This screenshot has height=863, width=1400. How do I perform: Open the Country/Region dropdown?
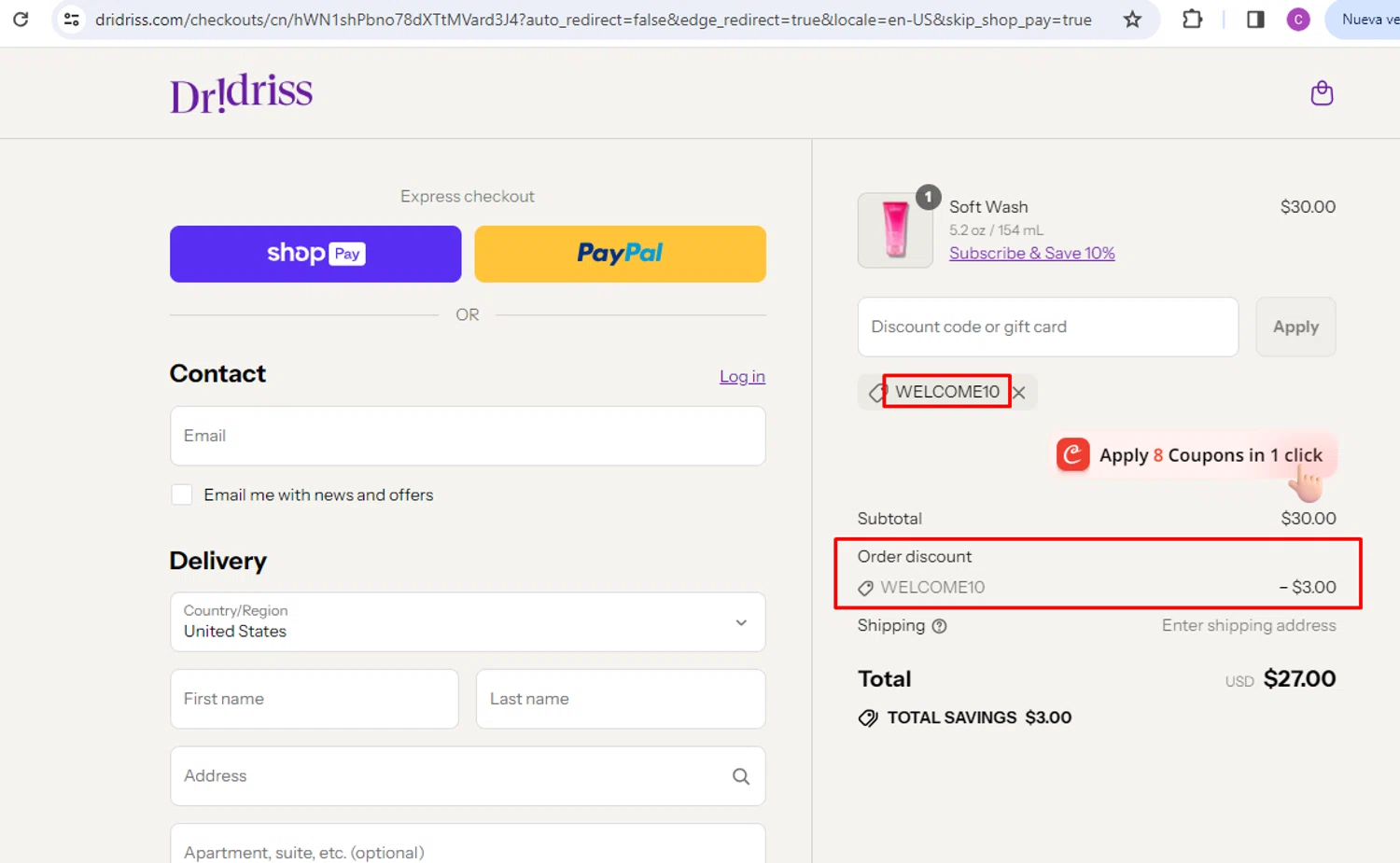pos(468,622)
